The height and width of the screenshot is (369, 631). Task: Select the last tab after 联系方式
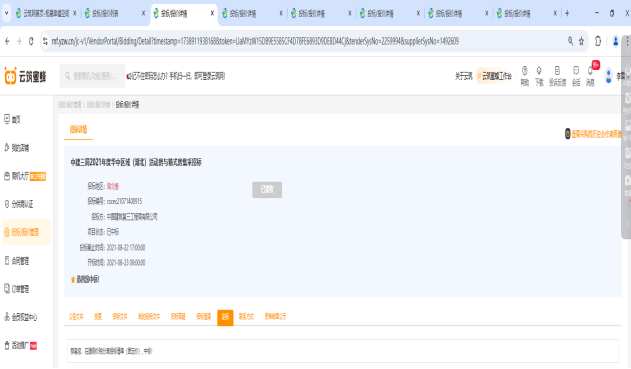tap(275, 317)
